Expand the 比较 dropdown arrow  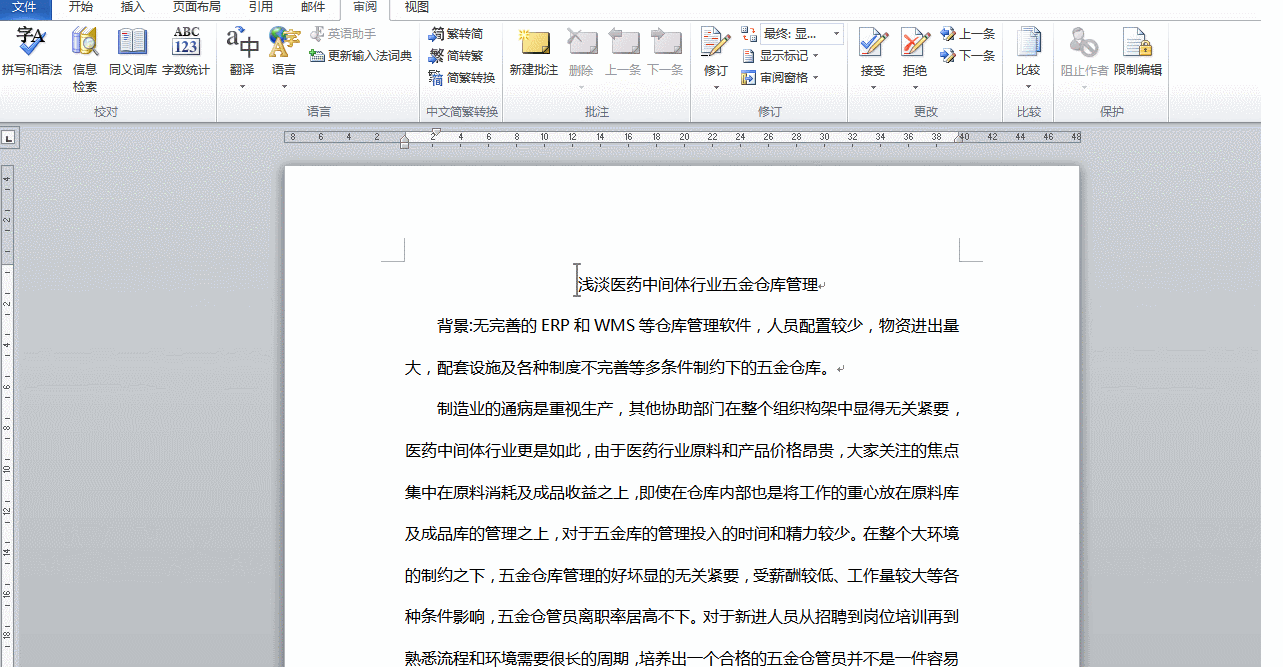(1028, 86)
